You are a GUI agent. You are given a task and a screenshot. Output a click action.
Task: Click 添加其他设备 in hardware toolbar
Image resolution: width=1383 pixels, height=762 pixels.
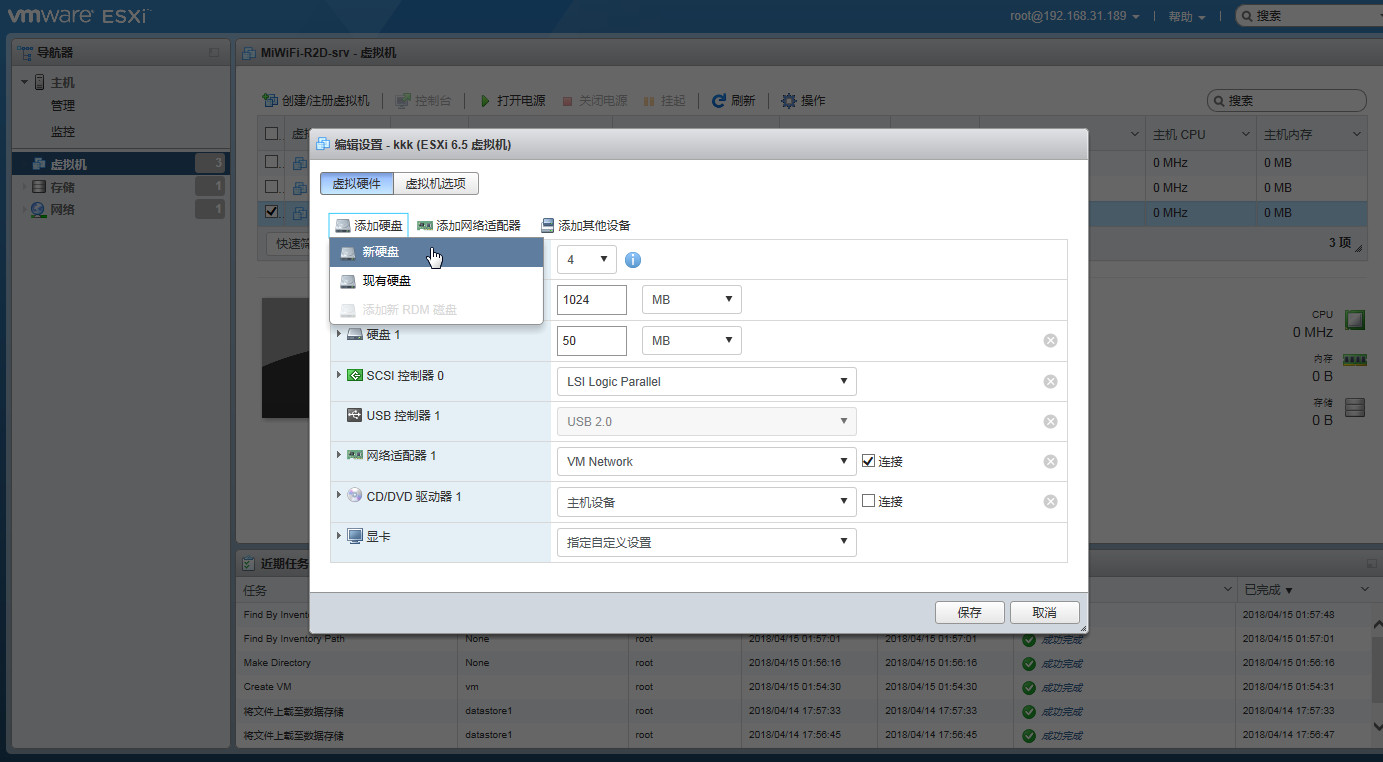tap(586, 226)
